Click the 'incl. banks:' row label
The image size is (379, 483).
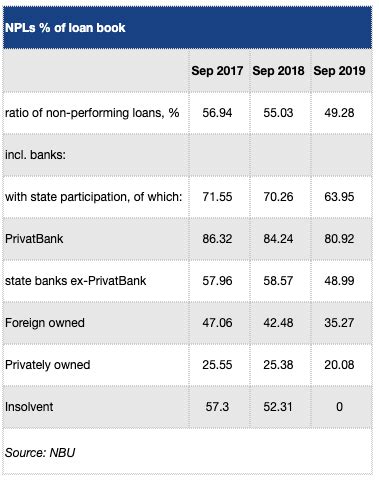[x=35, y=155]
